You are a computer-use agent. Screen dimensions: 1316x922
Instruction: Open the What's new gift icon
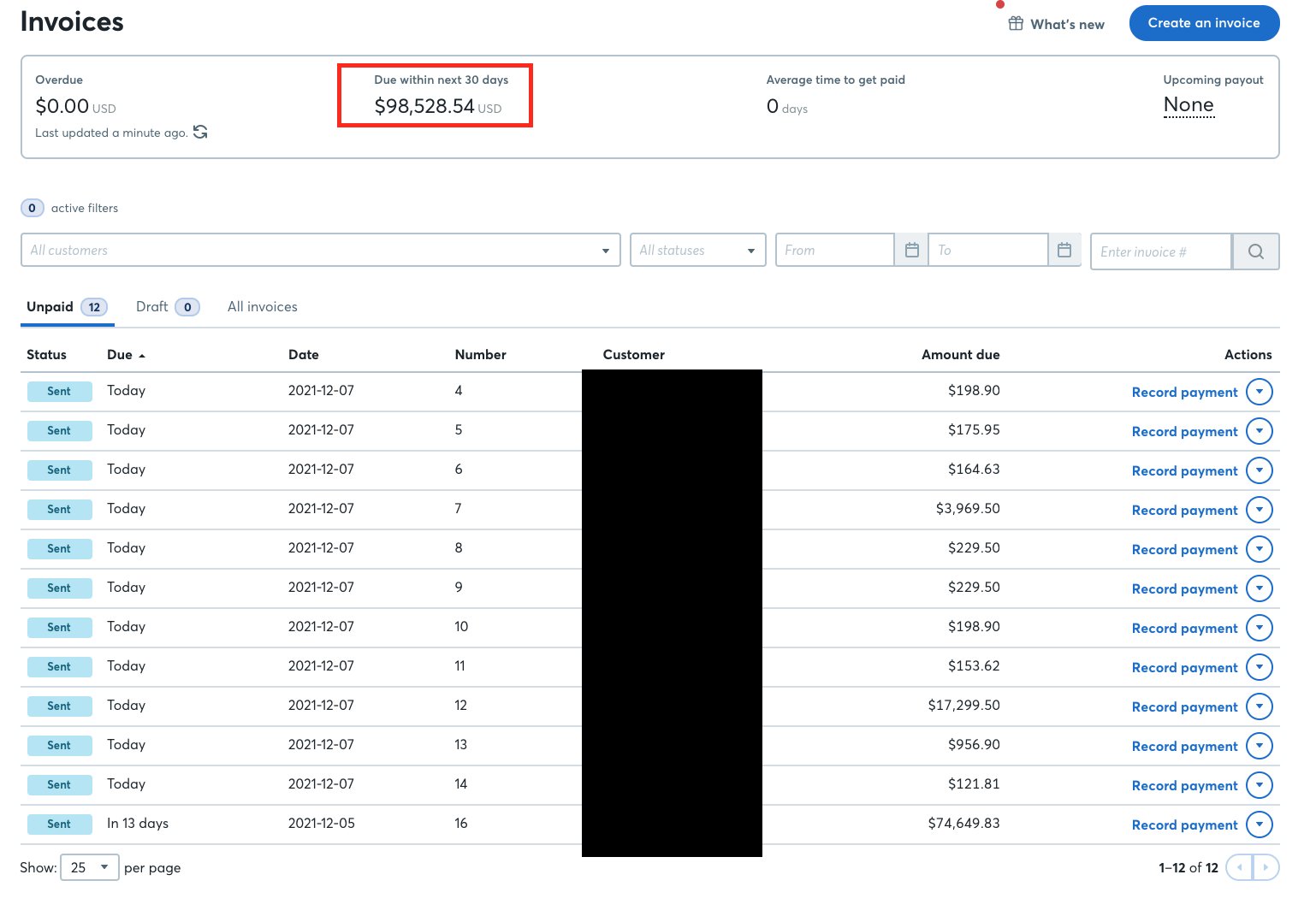[x=1016, y=23]
